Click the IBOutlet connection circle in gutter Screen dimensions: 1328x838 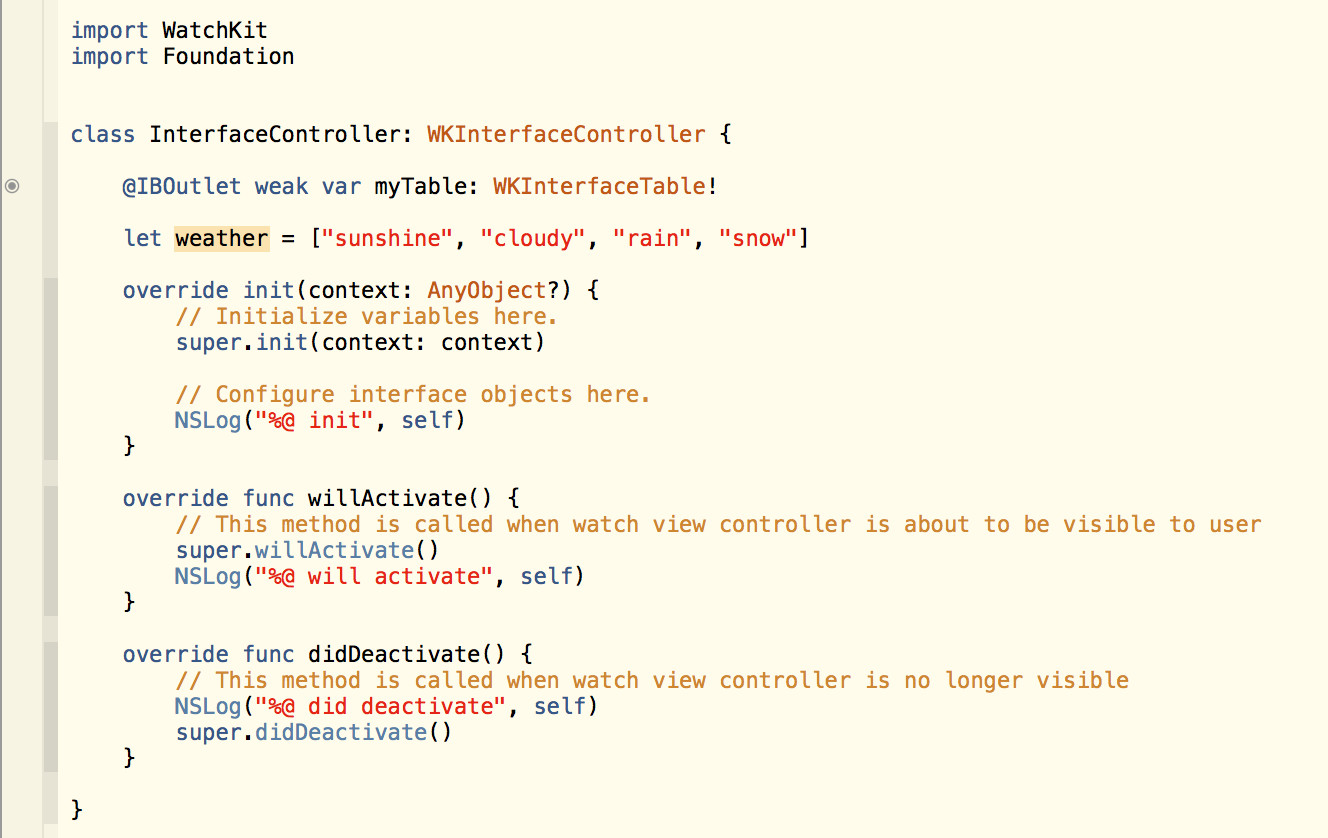pos(12,185)
